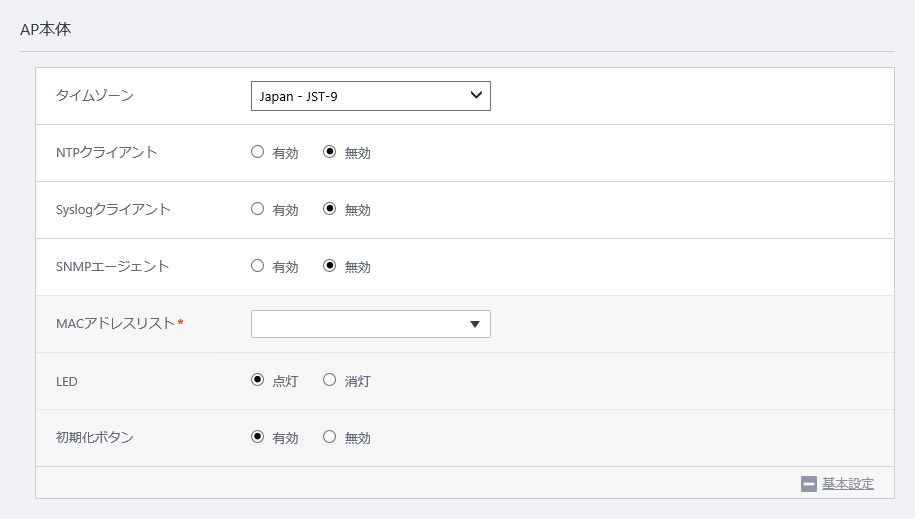Image resolution: width=915 pixels, height=519 pixels.
Task: Open the MACアドレスリスト dropdown
Action: pyautogui.click(x=371, y=324)
